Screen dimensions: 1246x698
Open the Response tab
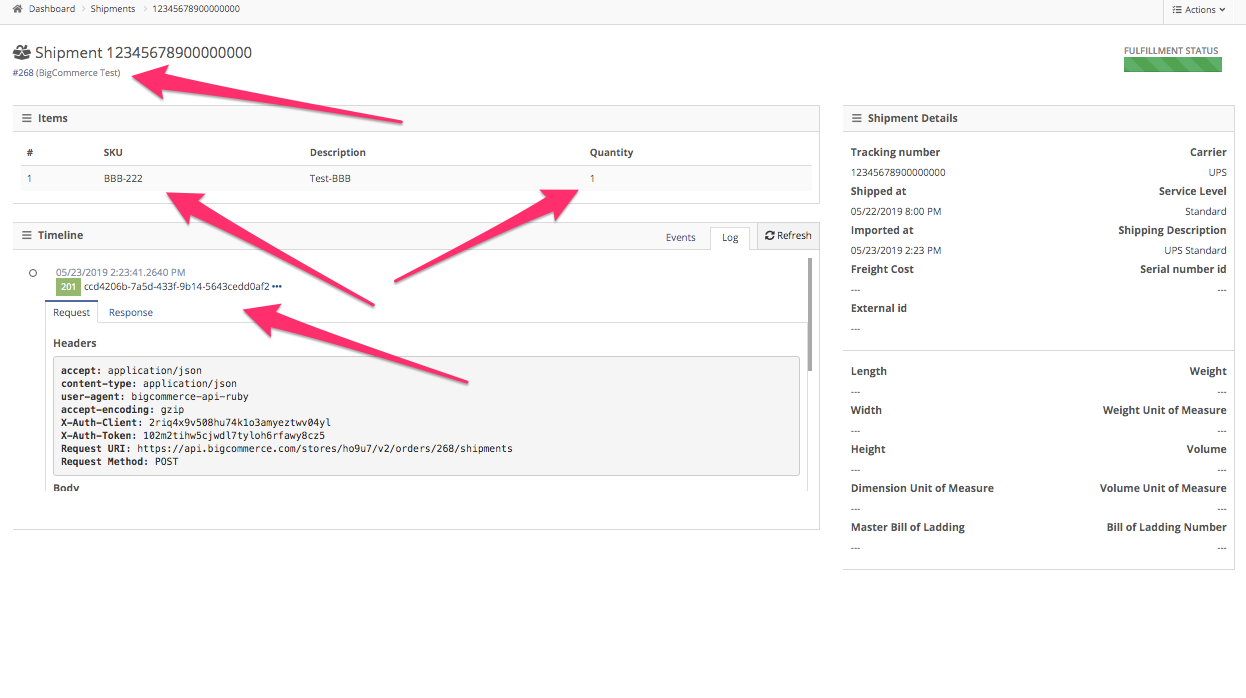131,312
